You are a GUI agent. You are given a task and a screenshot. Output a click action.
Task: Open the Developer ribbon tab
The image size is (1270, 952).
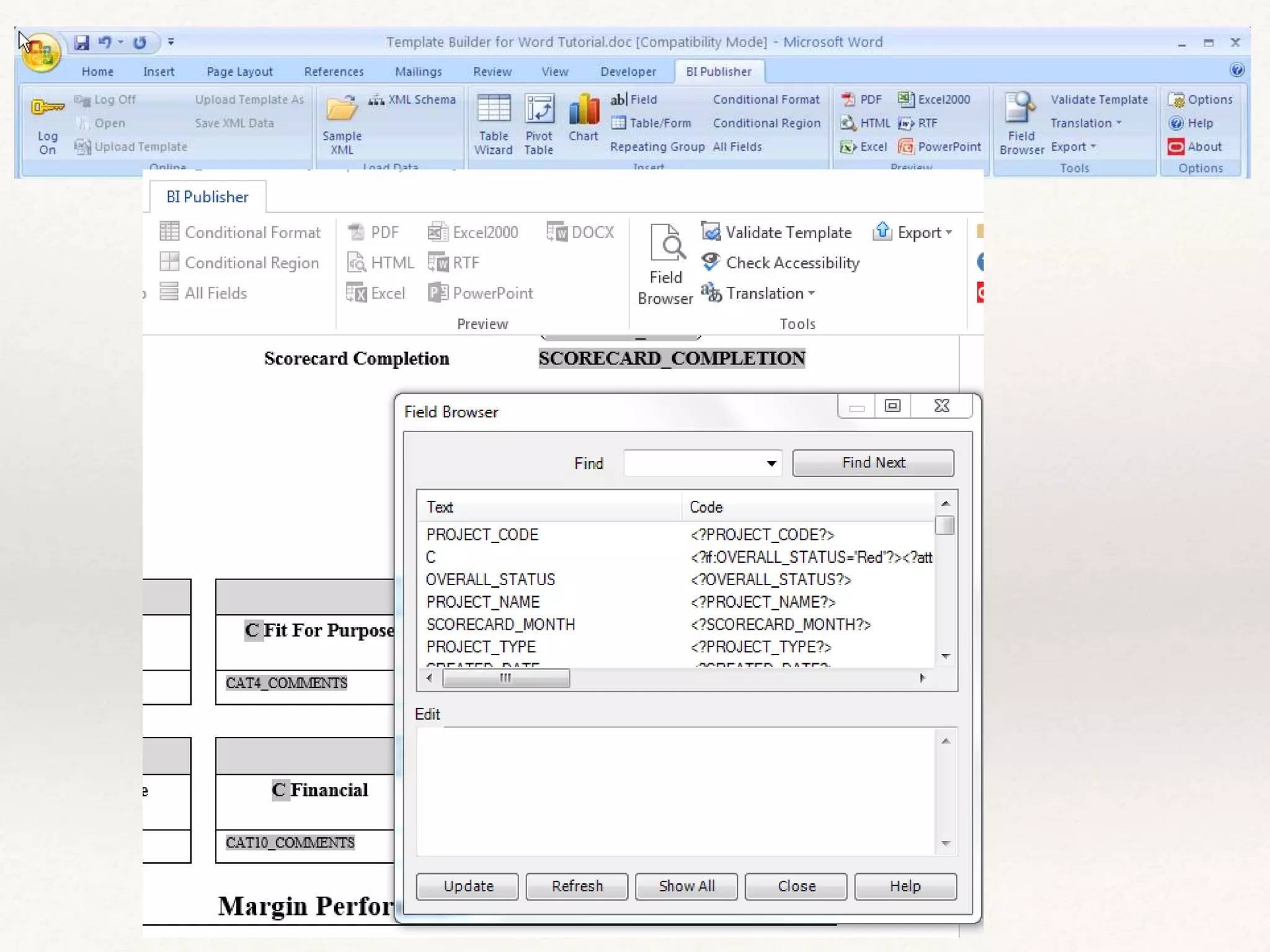point(628,72)
